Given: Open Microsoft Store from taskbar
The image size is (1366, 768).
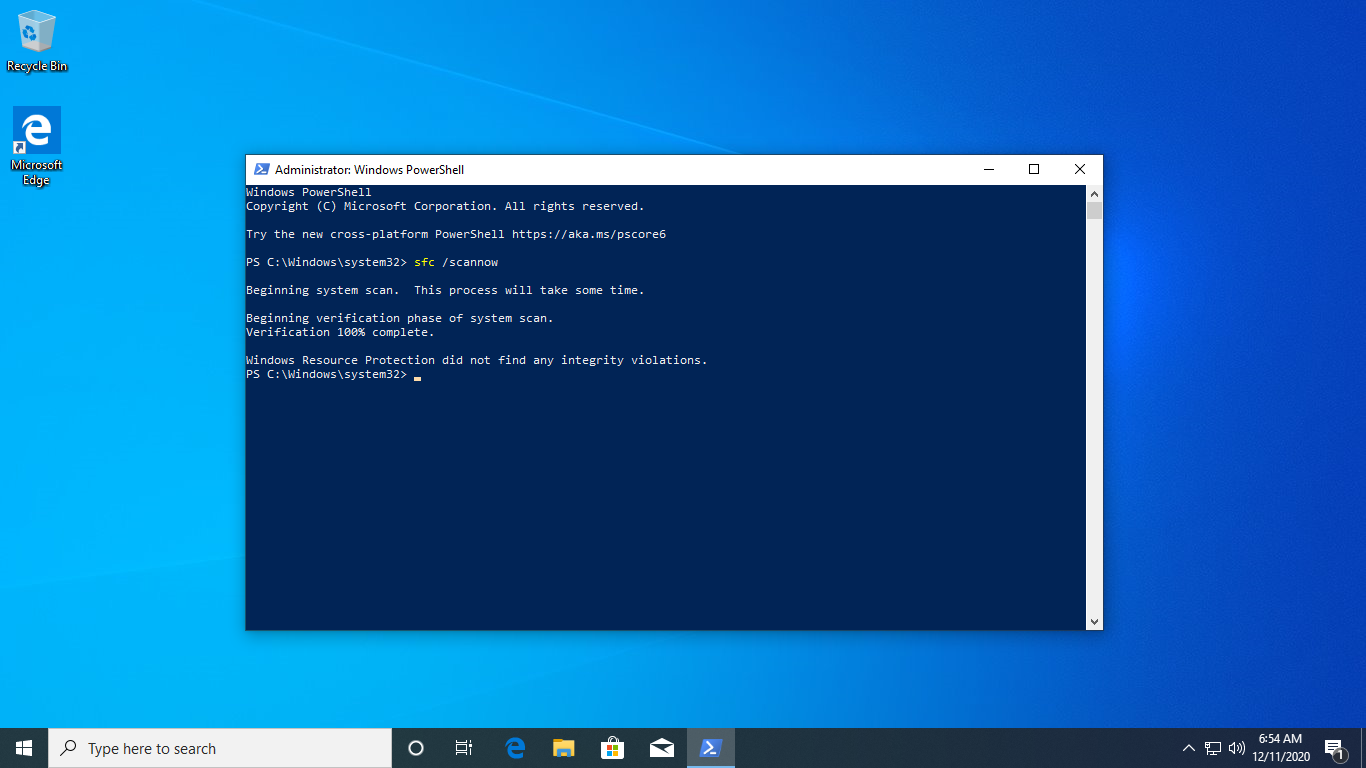Looking at the screenshot, I should (x=612, y=748).
